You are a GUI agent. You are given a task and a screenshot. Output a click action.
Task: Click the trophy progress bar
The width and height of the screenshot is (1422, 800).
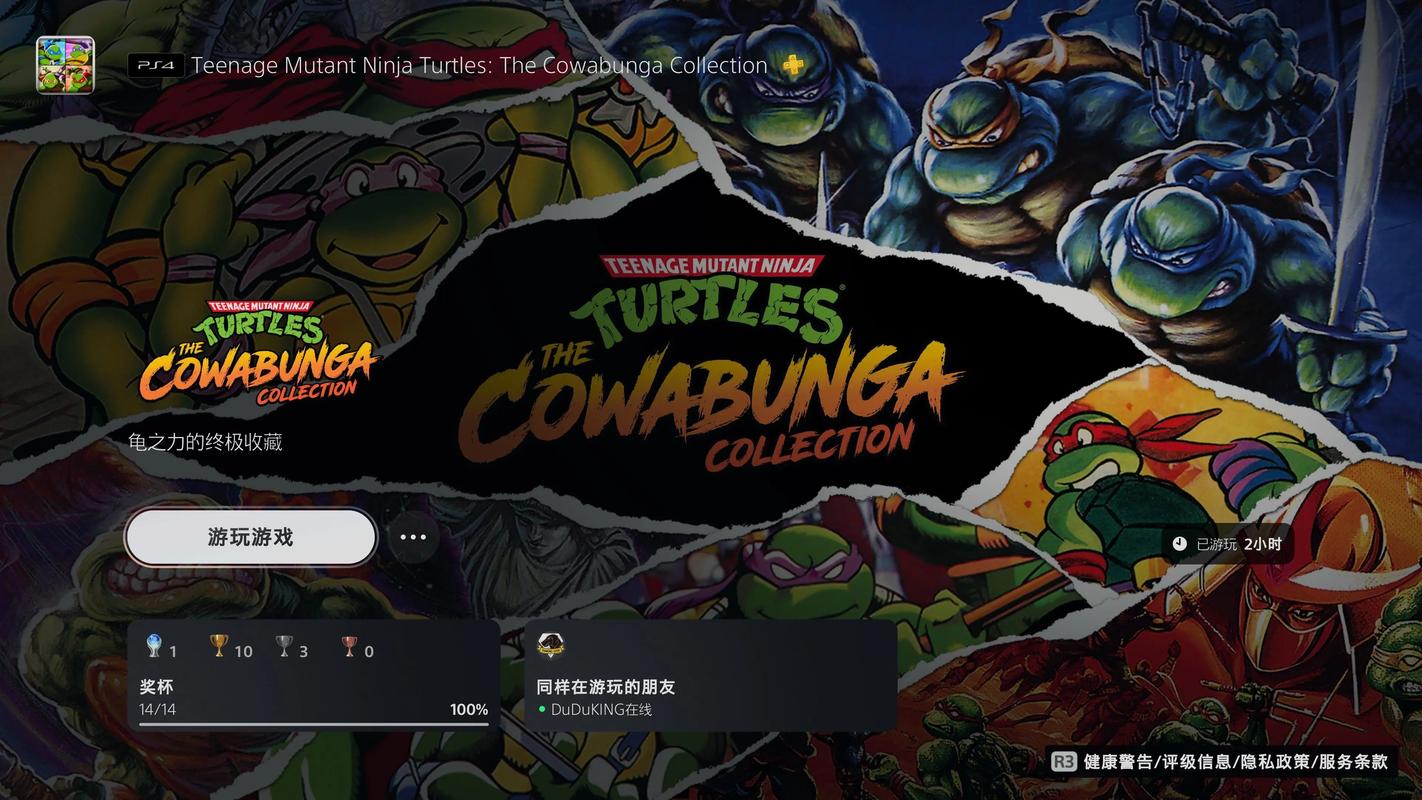(314, 724)
